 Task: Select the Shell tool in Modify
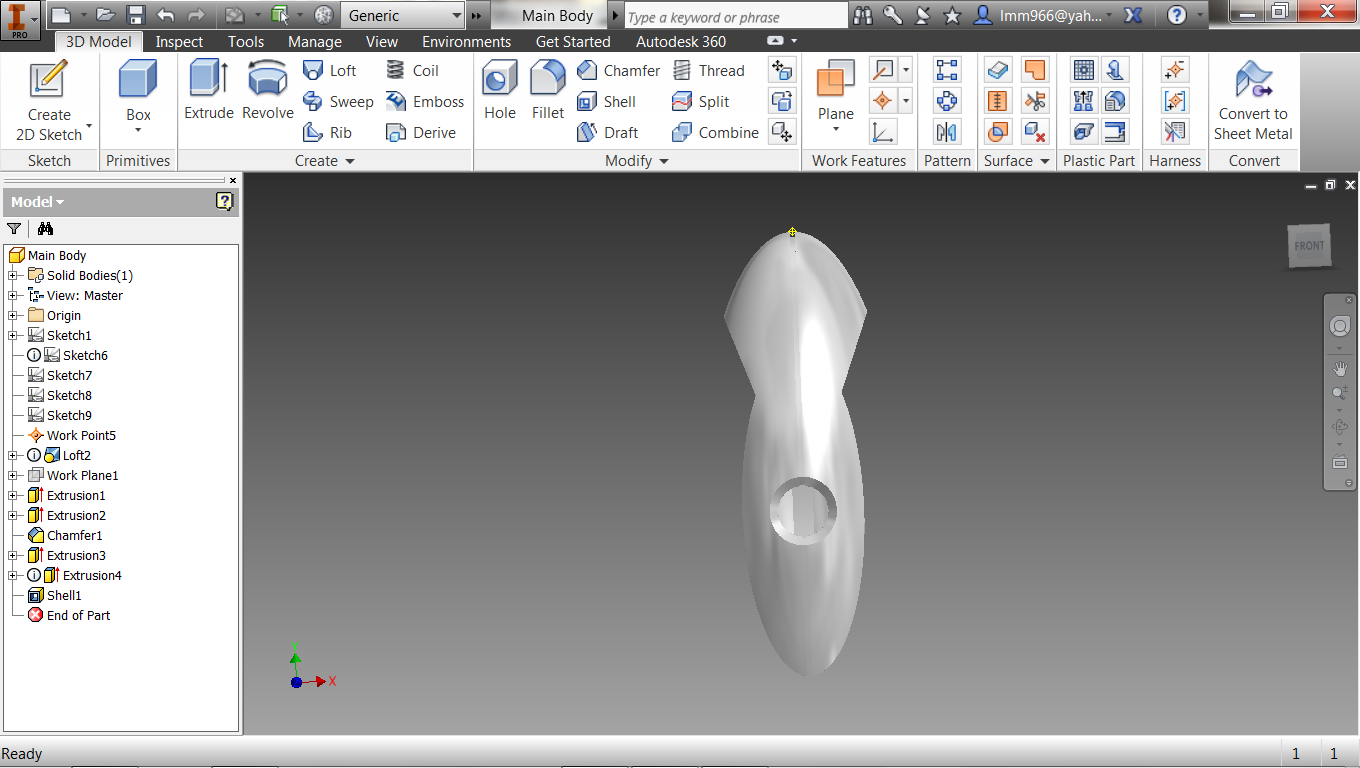click(x=607, y=101)
